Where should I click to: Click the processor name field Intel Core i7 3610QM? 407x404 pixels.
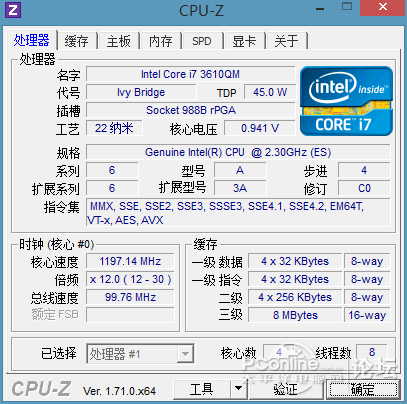click(x=190, y=74)
